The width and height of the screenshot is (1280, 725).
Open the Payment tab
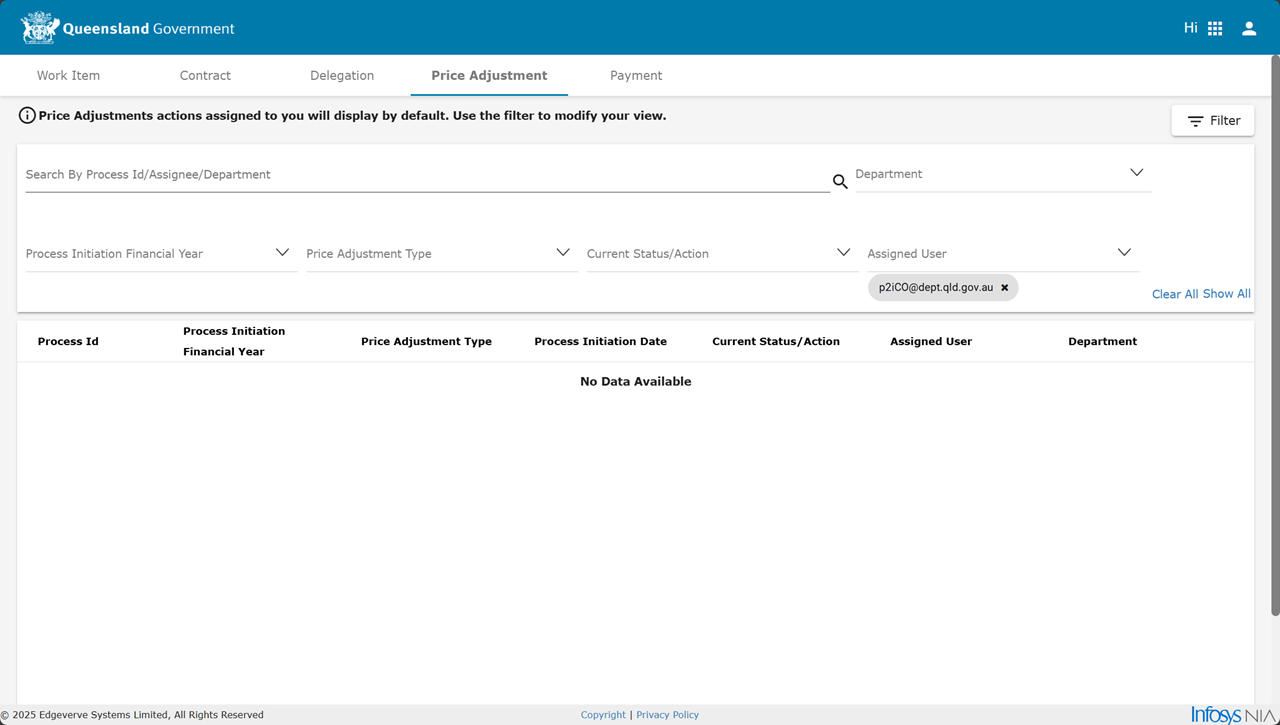[636, 76]
